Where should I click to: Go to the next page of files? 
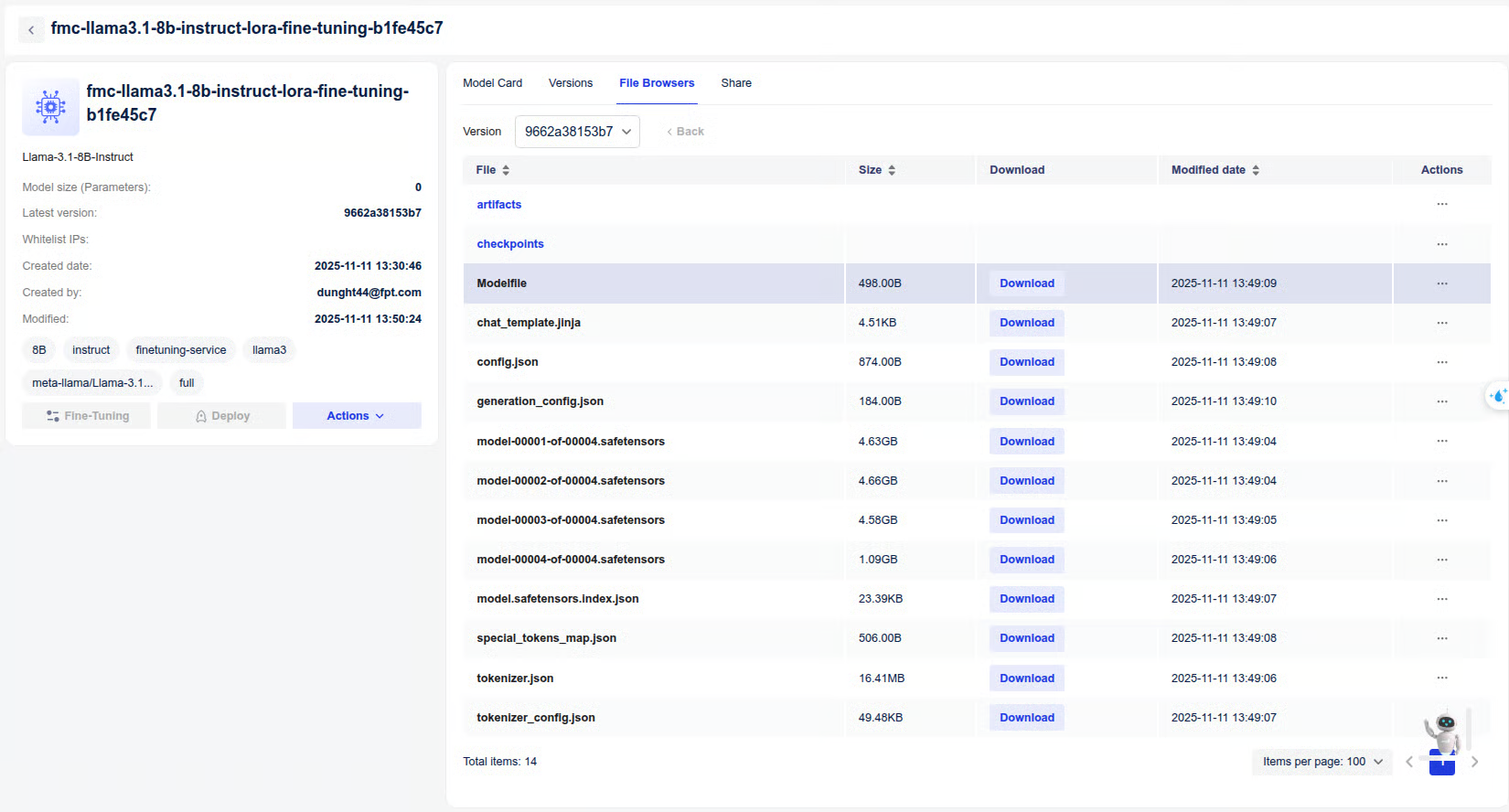(x=1474, y=762)
